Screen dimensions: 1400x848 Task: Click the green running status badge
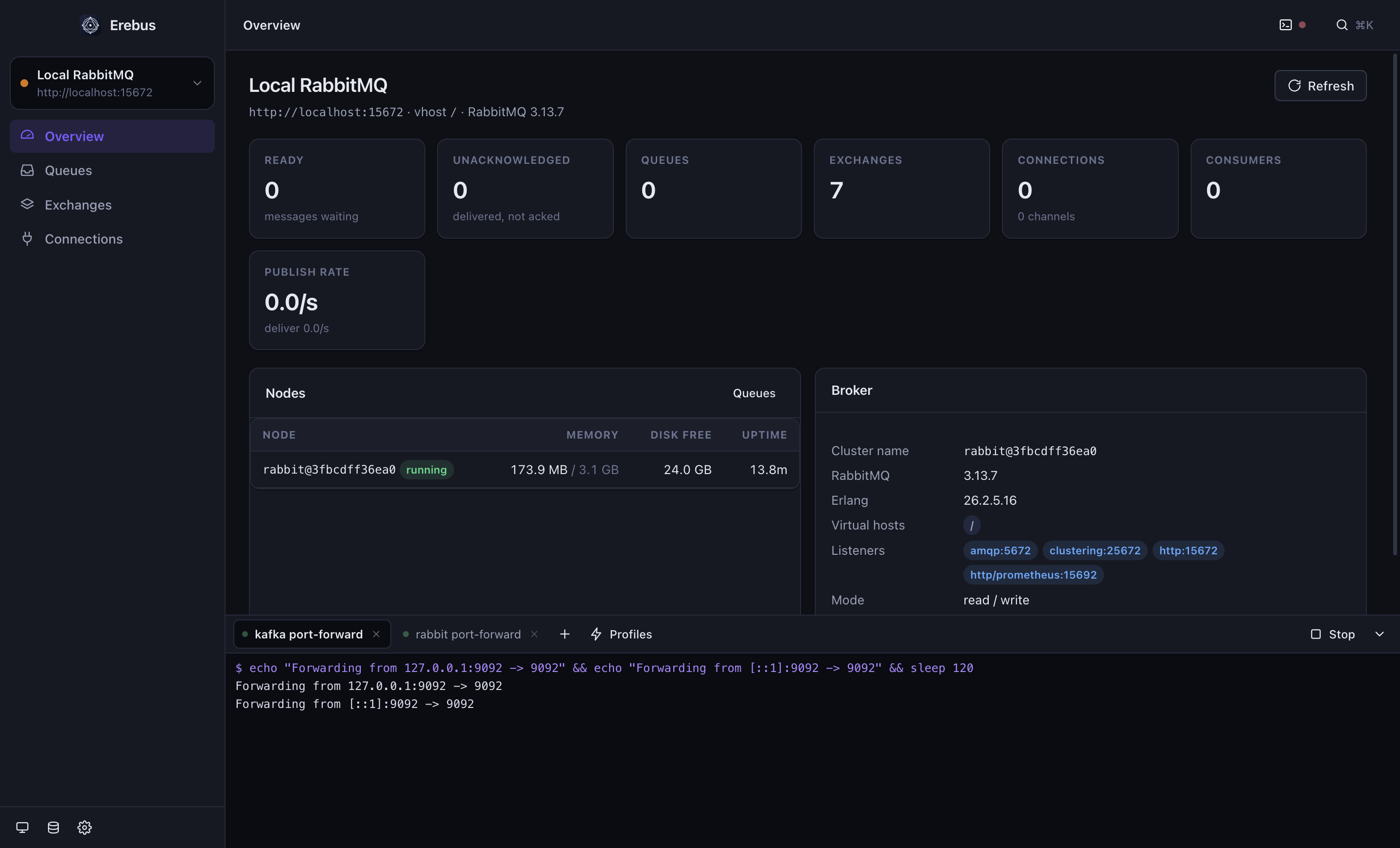(426, 470)
